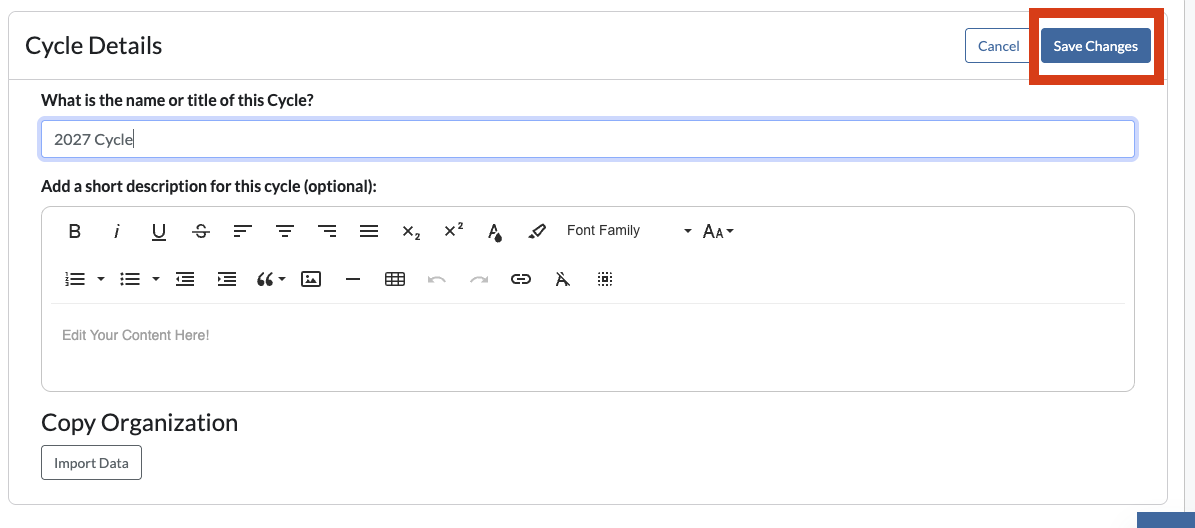
Task: Justify the text alignment
Action: pos(369,231)
